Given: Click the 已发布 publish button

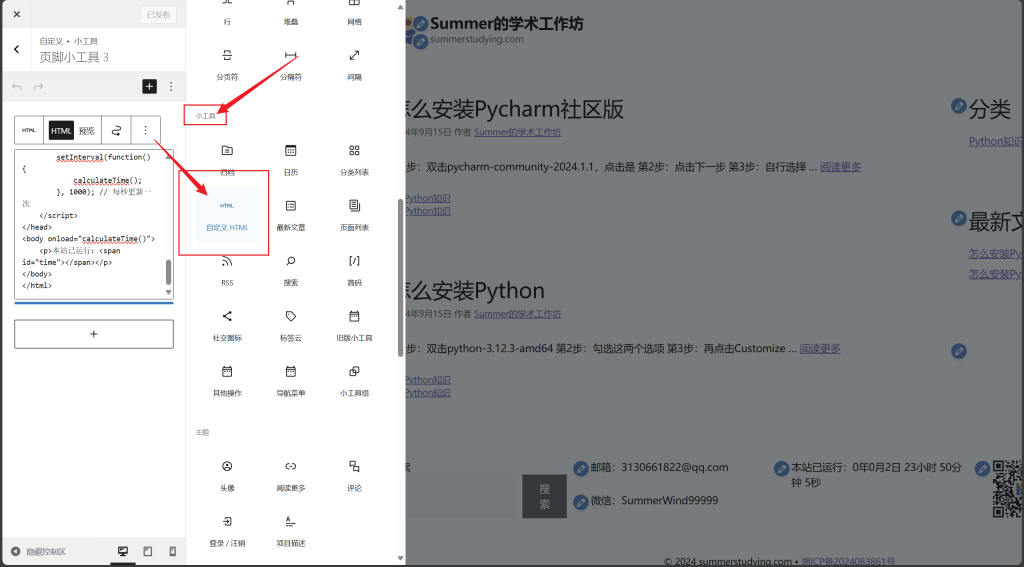Looking at the screenshot, I should click(159, 14).
